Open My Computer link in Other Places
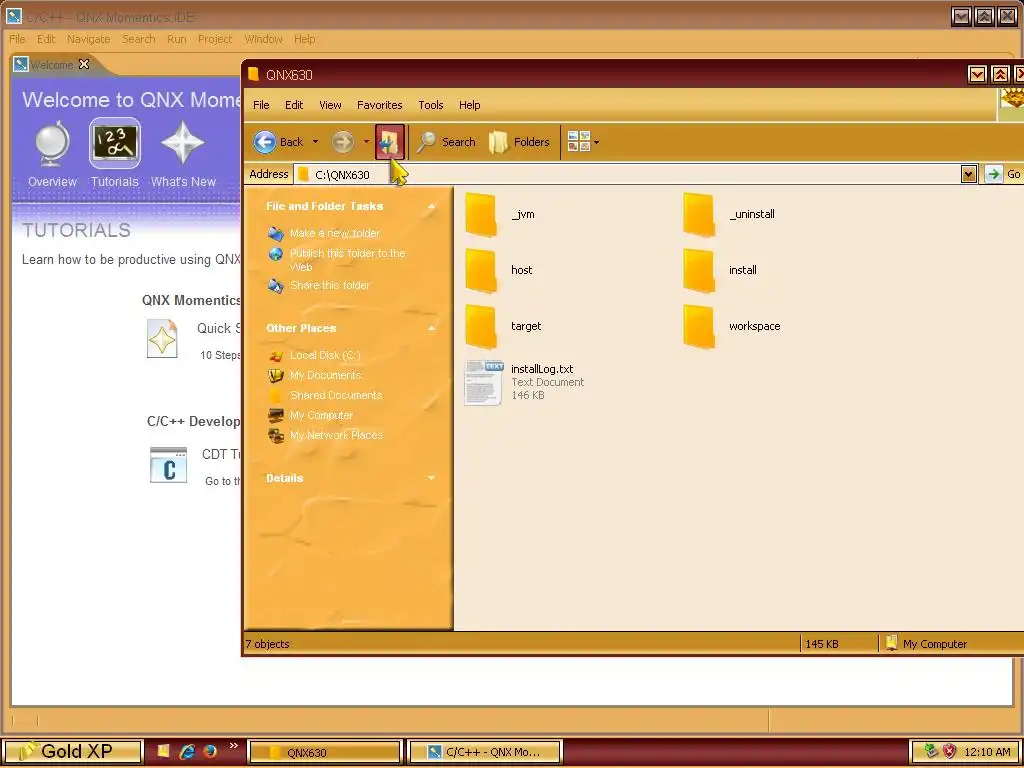 (x=321, y=415)
